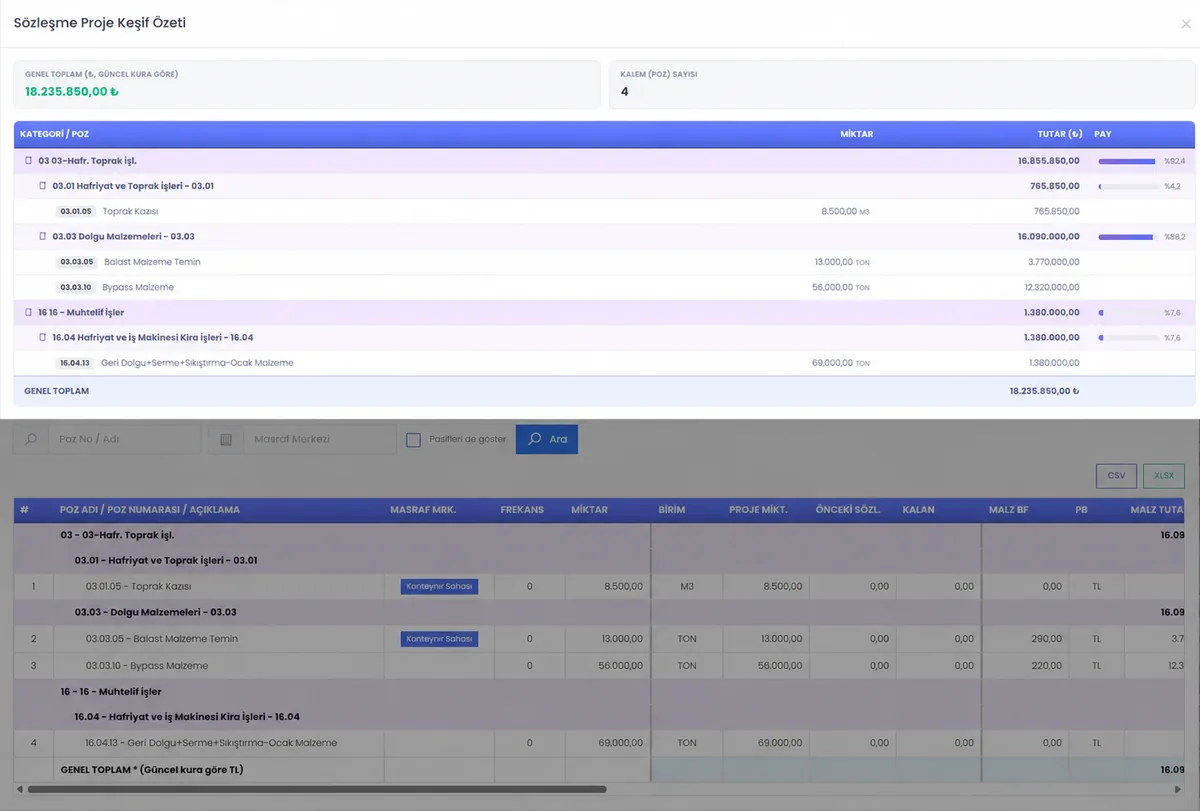Collapse the 03.01 Hafriyat ve Toprak İşleri group
The width and height of the screenshot is (1200, 811).
43,186
